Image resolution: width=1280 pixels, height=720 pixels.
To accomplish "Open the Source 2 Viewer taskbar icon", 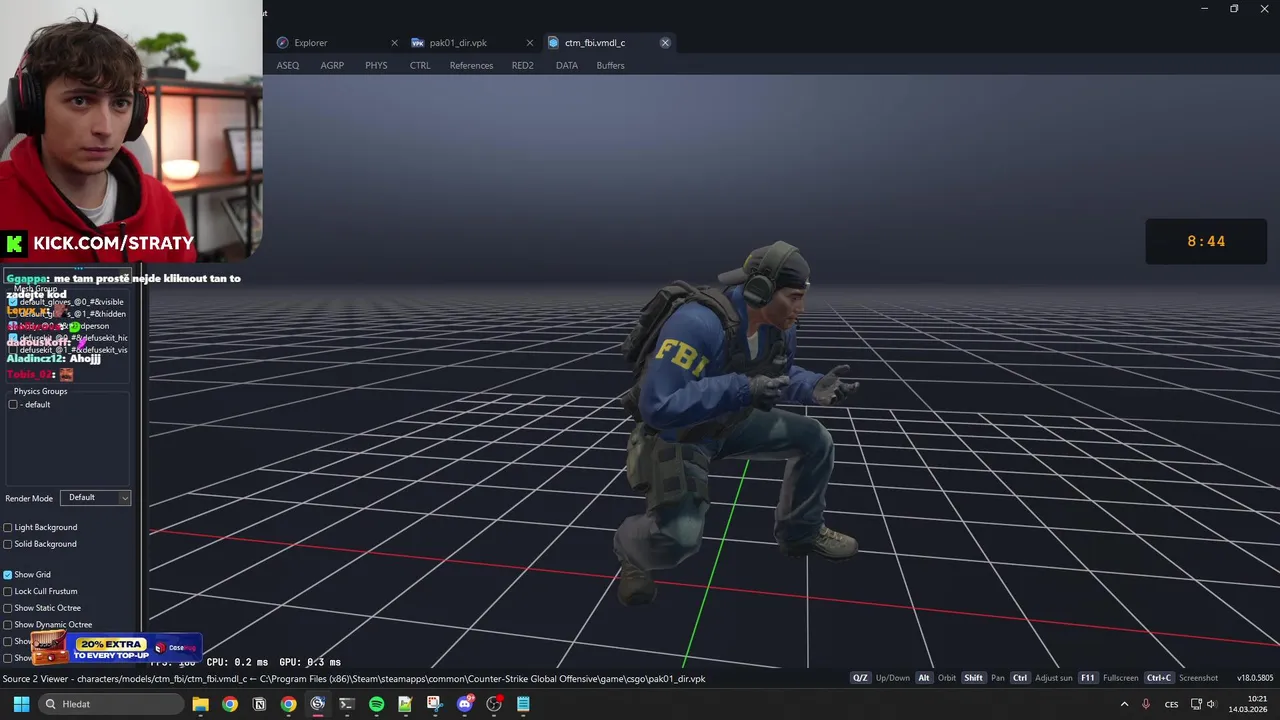I will pyautogui.click(x=317, y=704).
